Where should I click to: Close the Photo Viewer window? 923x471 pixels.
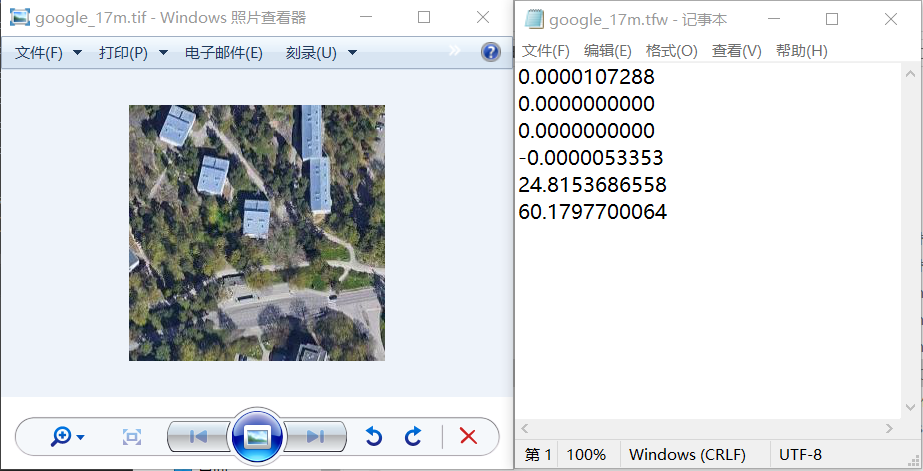click(x=483, y=18)
